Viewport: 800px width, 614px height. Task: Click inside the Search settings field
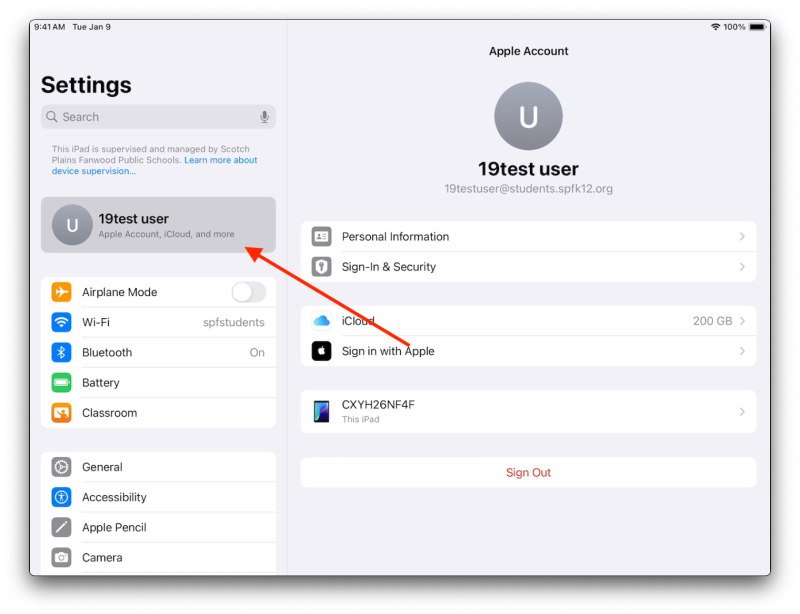(x=150, y=116)
